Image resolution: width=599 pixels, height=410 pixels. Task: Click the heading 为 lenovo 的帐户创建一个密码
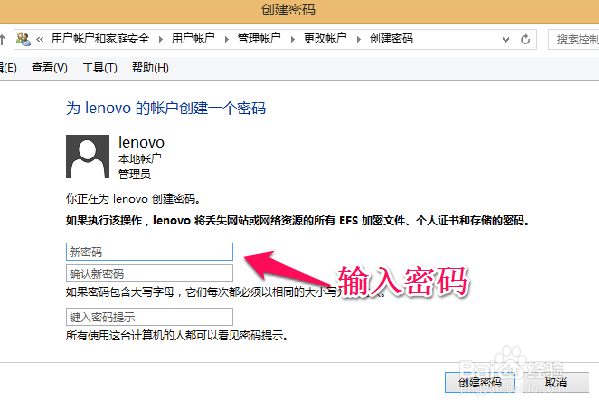(x=166, y=108)
